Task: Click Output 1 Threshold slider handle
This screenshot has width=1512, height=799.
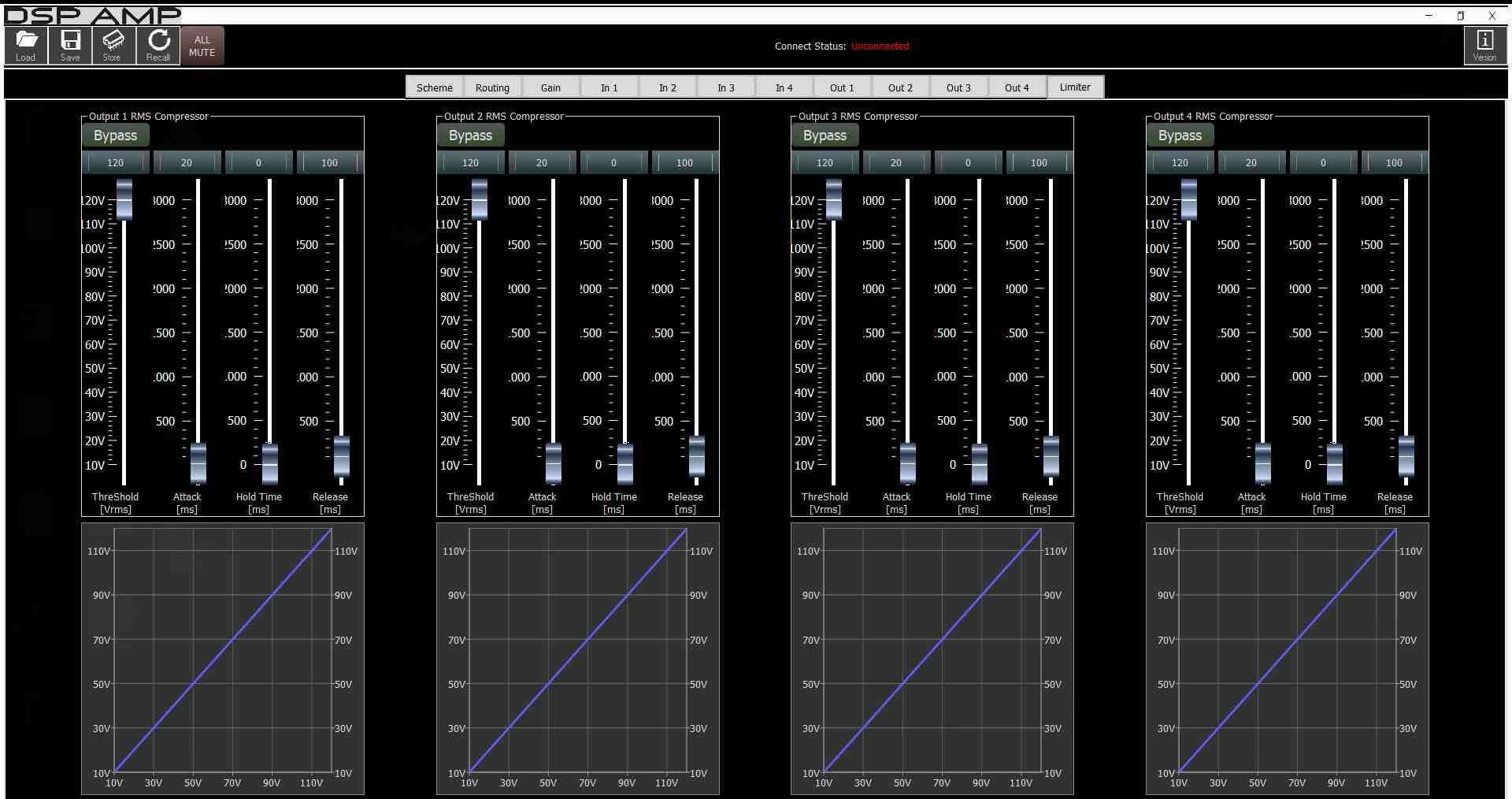Action: [124, 199]
